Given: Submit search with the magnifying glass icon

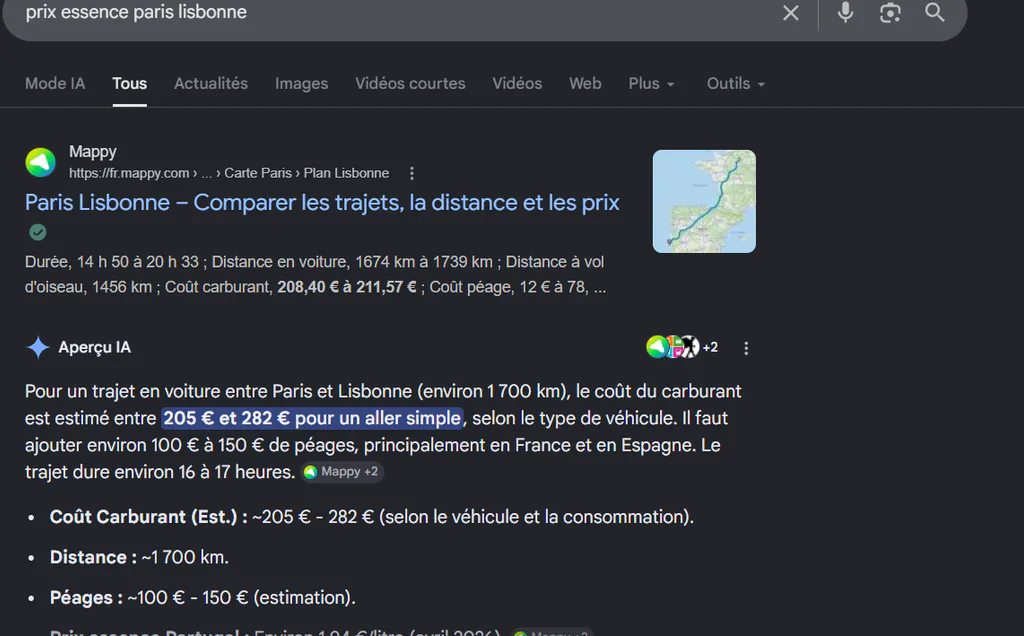Looking at the screenshot, I should click(x=935, y=12).
